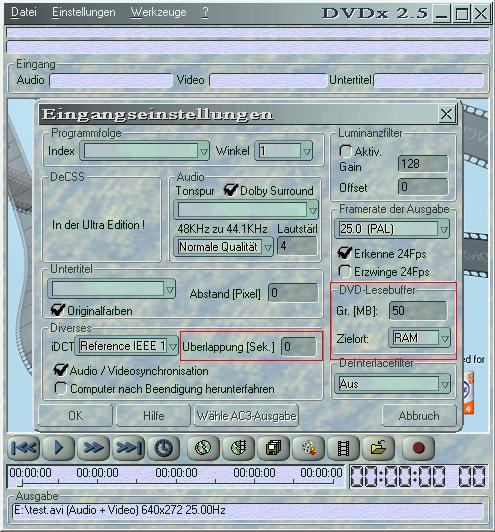Expand the Tonspur audio track dropdown
This screenshot has width=495, height=532.
313,210
